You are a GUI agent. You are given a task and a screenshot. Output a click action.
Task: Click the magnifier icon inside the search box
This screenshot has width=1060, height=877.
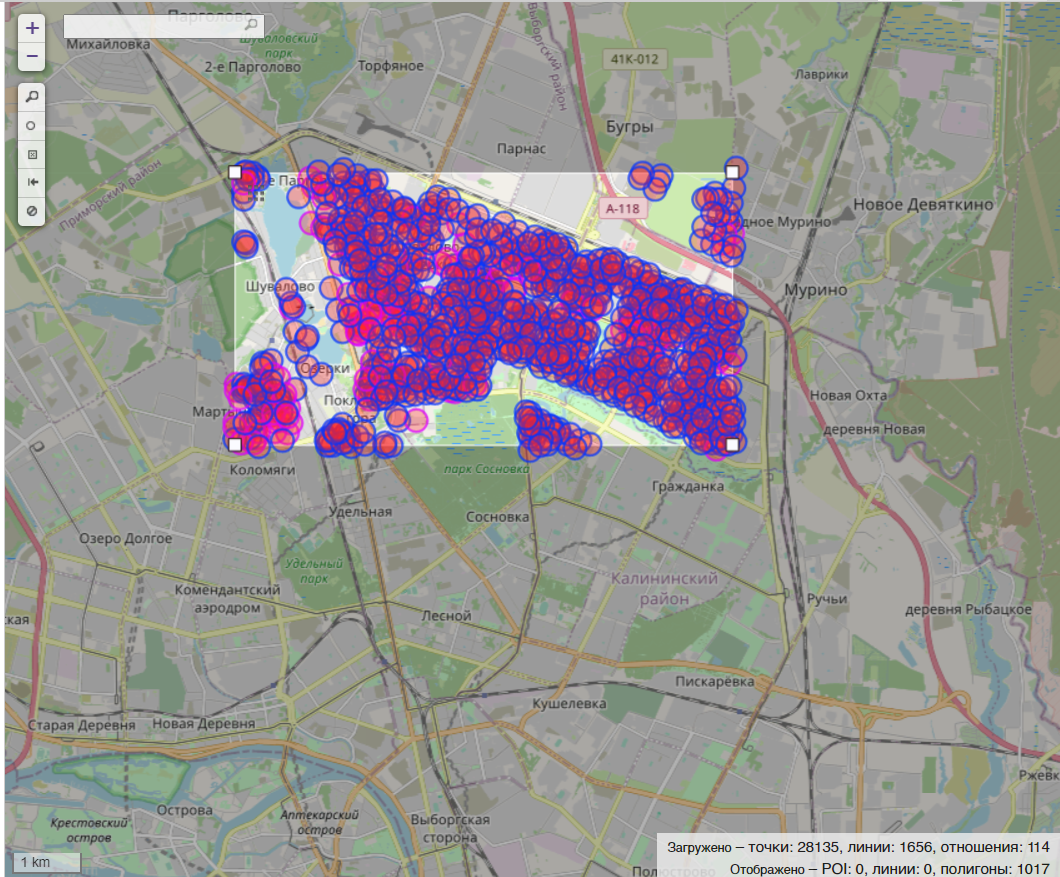point(251,25)
